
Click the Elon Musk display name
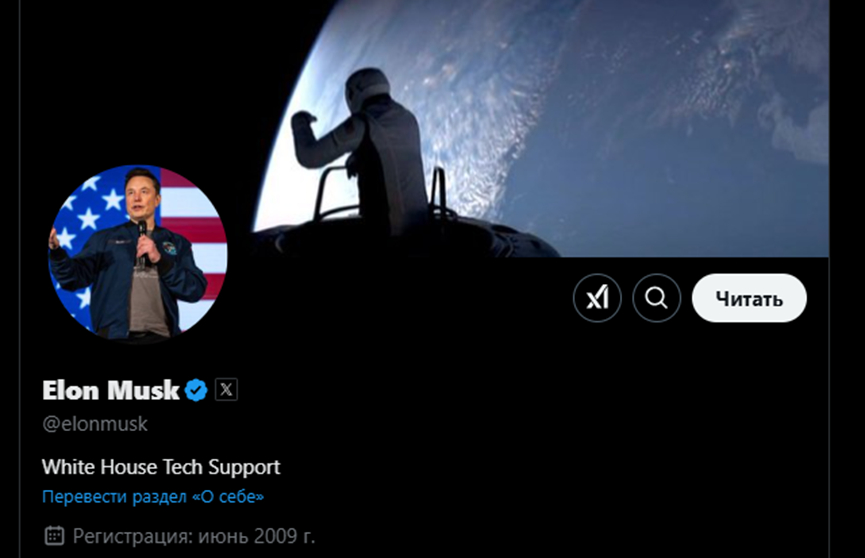111,390
